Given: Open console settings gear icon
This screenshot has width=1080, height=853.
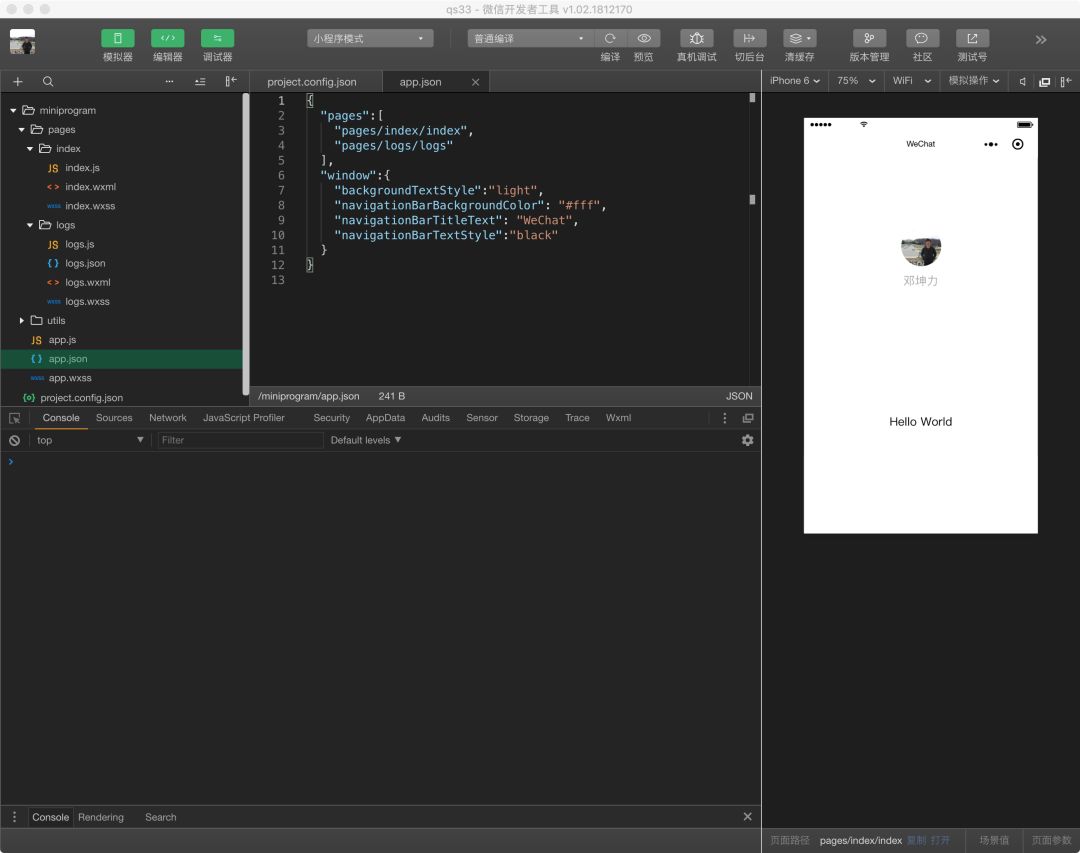Looking at the screenshot, I should (x=747, y=440).
